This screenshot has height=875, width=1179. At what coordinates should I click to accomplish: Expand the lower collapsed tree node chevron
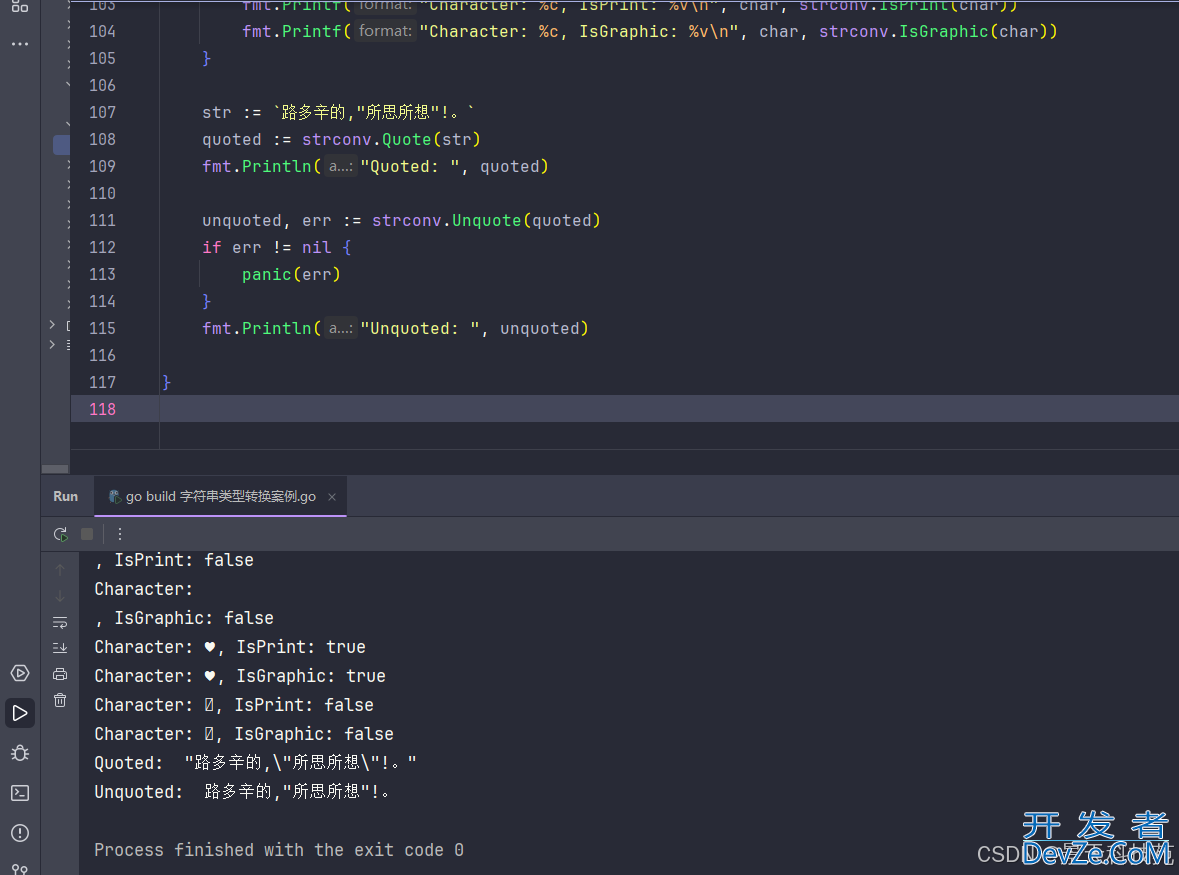point(52,344)
